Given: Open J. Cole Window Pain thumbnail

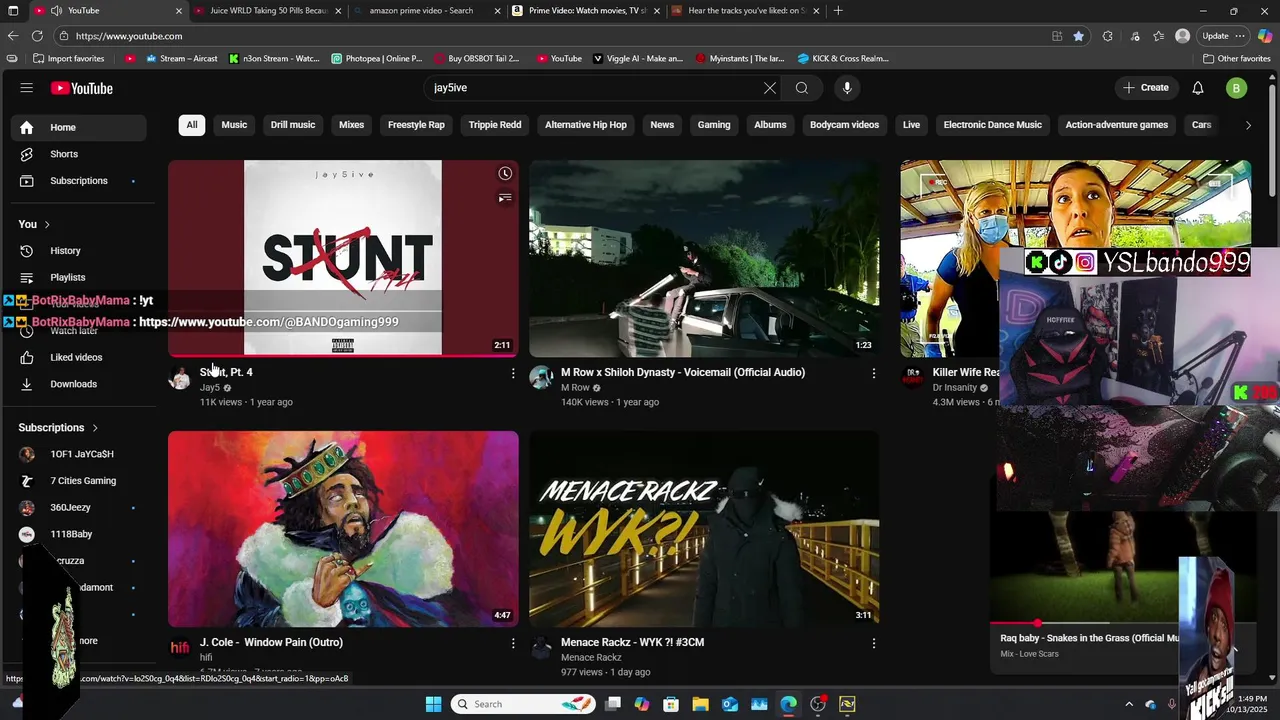Looking at the screenshot, I should (343, 529).
